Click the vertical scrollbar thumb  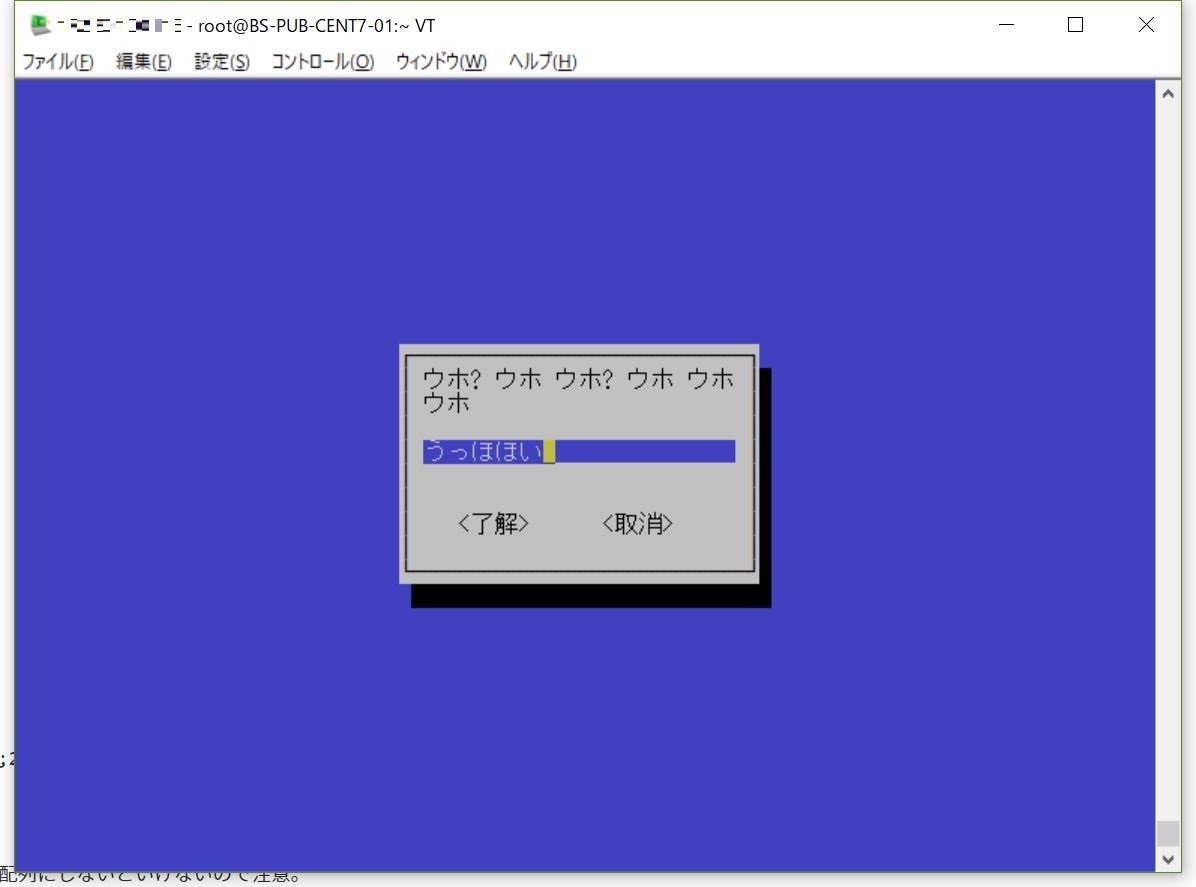tap(1167, 833)
